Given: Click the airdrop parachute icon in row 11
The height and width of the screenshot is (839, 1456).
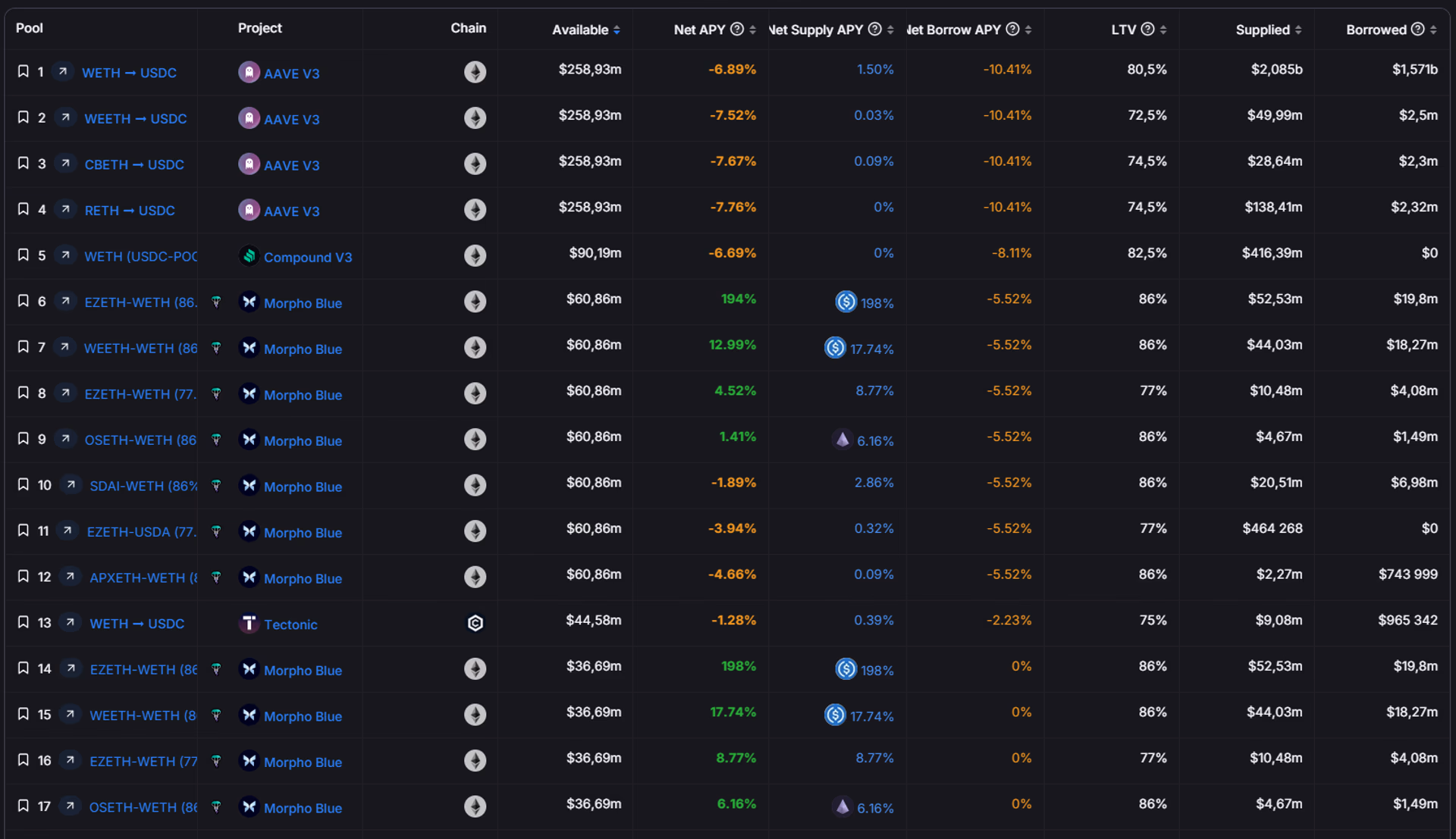Looking at the screenshot, I should tap(216, 531).
